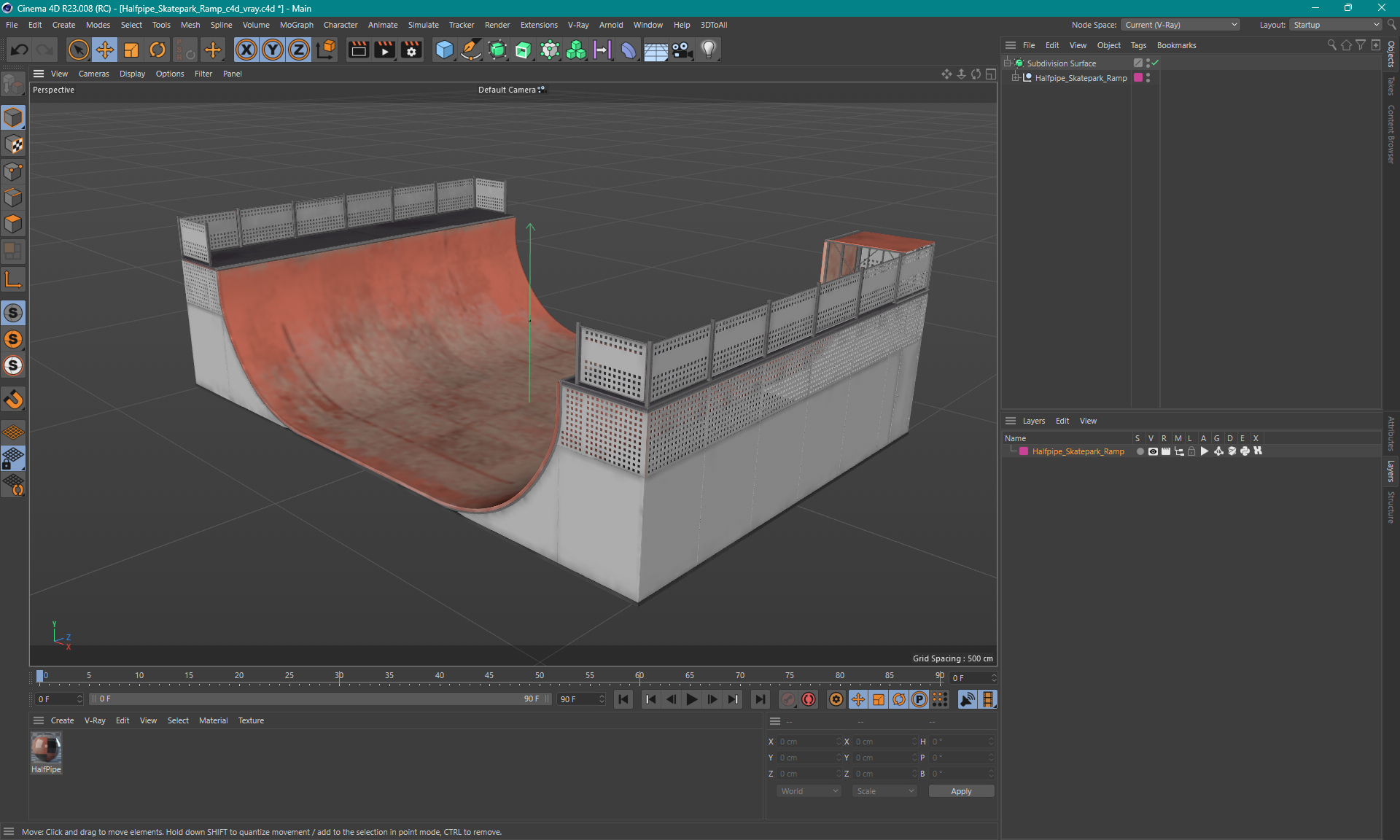The height and width of the screenshot is (840, 1400).
Task: Click Render View clapperboard icon
Action: [x=358, y=50]
